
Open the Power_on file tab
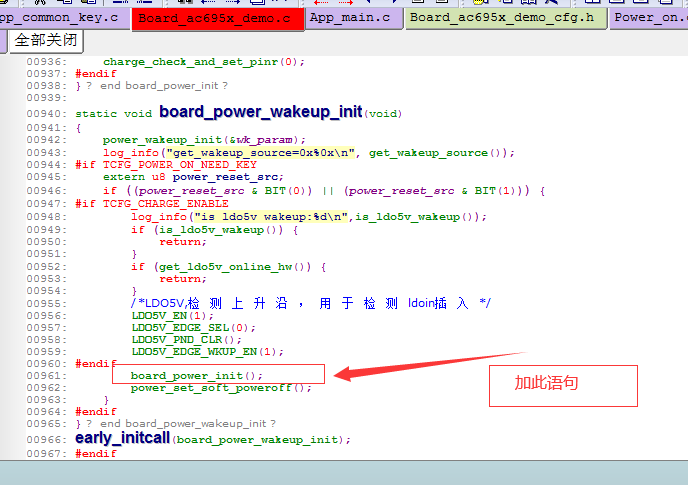[x=649, y=18]
